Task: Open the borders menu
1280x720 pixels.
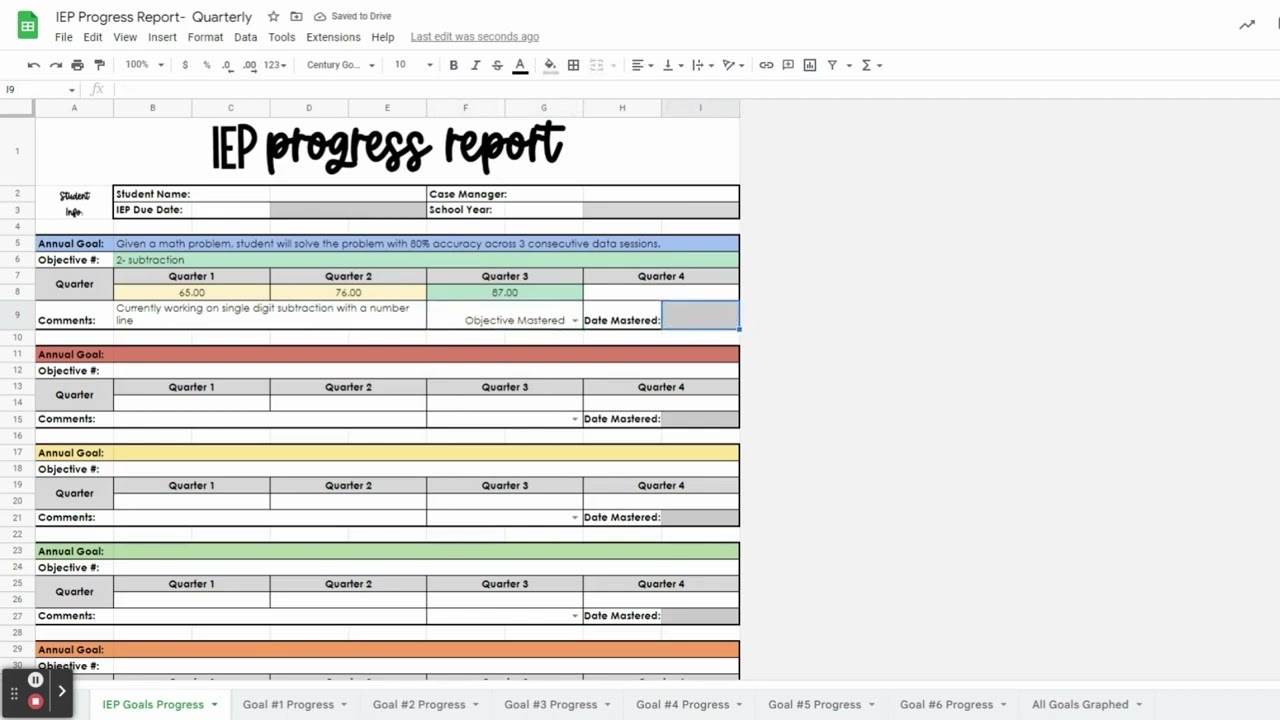Action: (x=573, y=65)
